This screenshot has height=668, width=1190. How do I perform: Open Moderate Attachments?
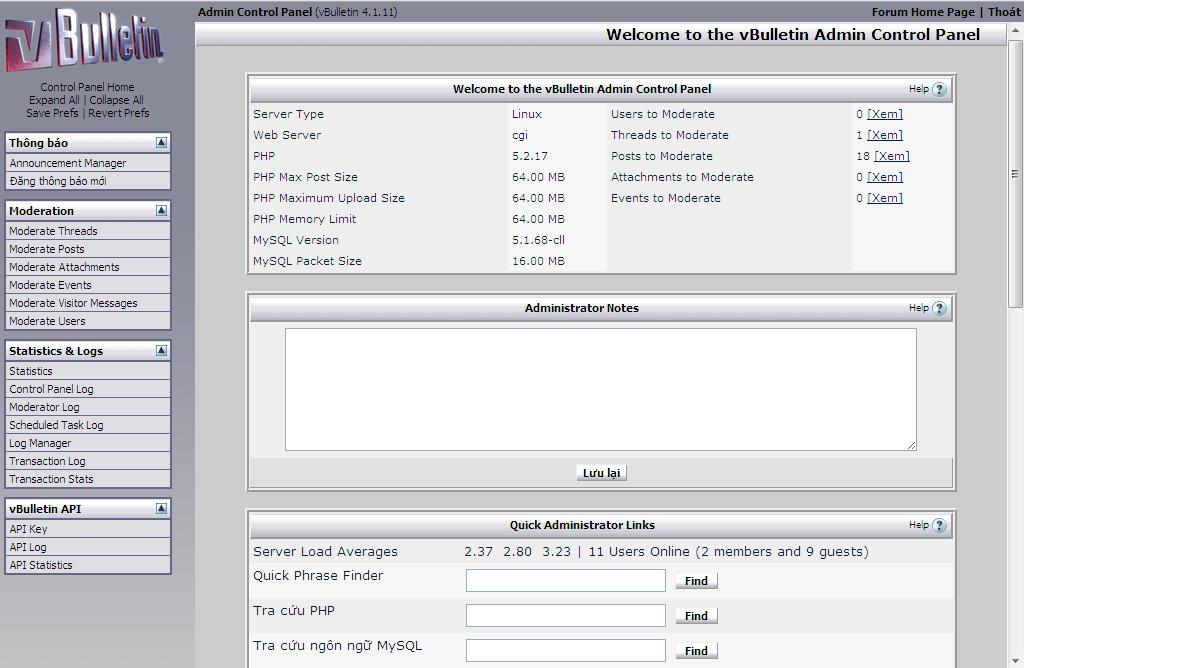click(87, 267)
